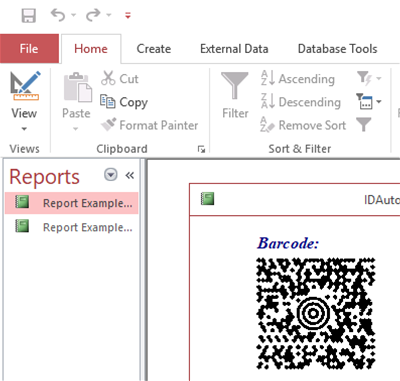Open the File tab
400x381 pixels.
point(29,49)
